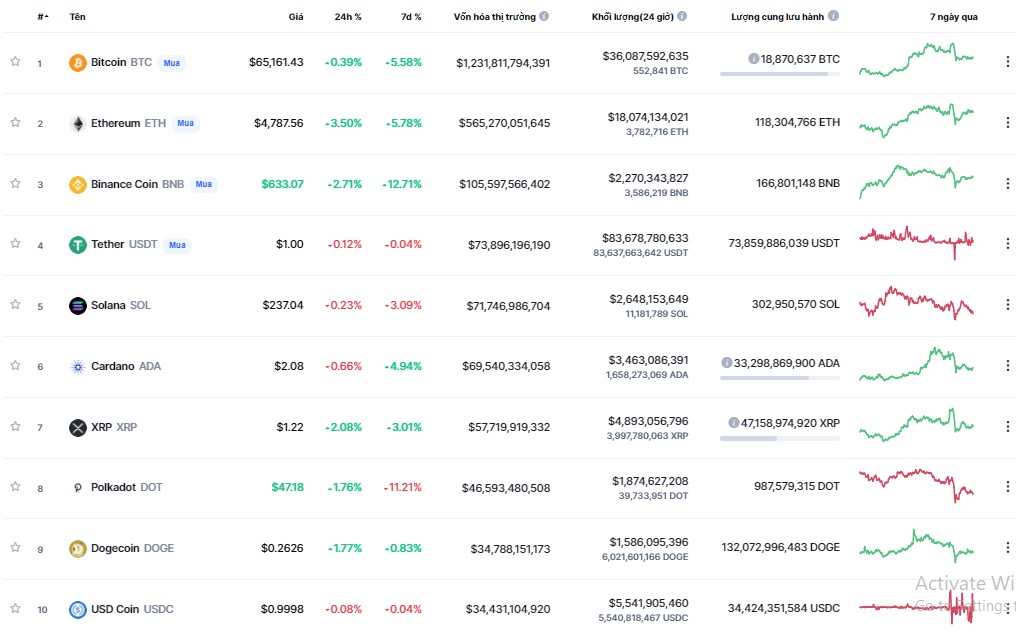Open the three-dot menu for Tether
This screenshot has height=636, width=1016.
tap(1008, 244)
